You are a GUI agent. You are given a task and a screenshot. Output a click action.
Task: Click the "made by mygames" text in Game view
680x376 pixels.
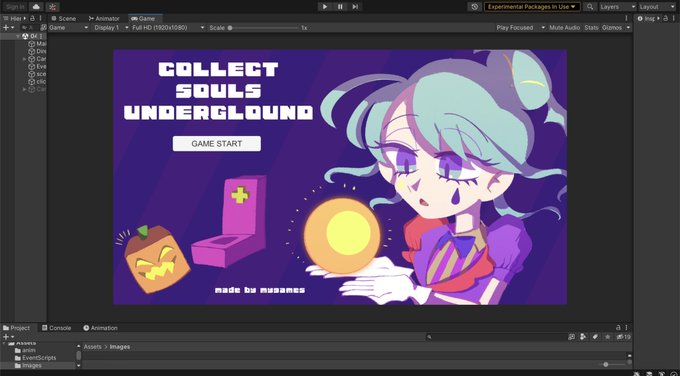coord(260,290)
